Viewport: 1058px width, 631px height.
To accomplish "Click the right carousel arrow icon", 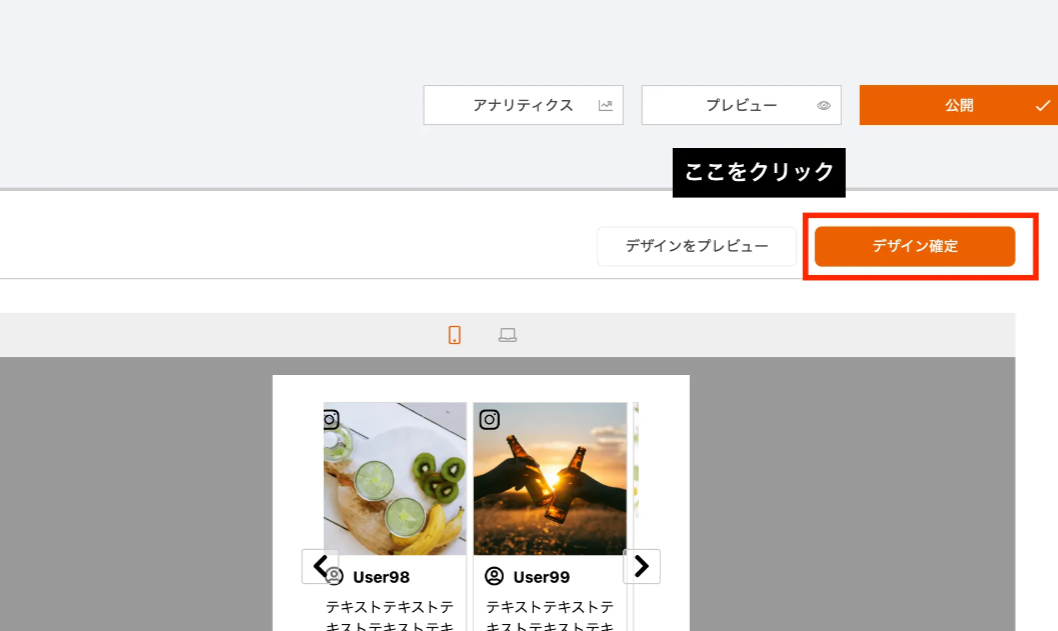I will tap(641, 566).
